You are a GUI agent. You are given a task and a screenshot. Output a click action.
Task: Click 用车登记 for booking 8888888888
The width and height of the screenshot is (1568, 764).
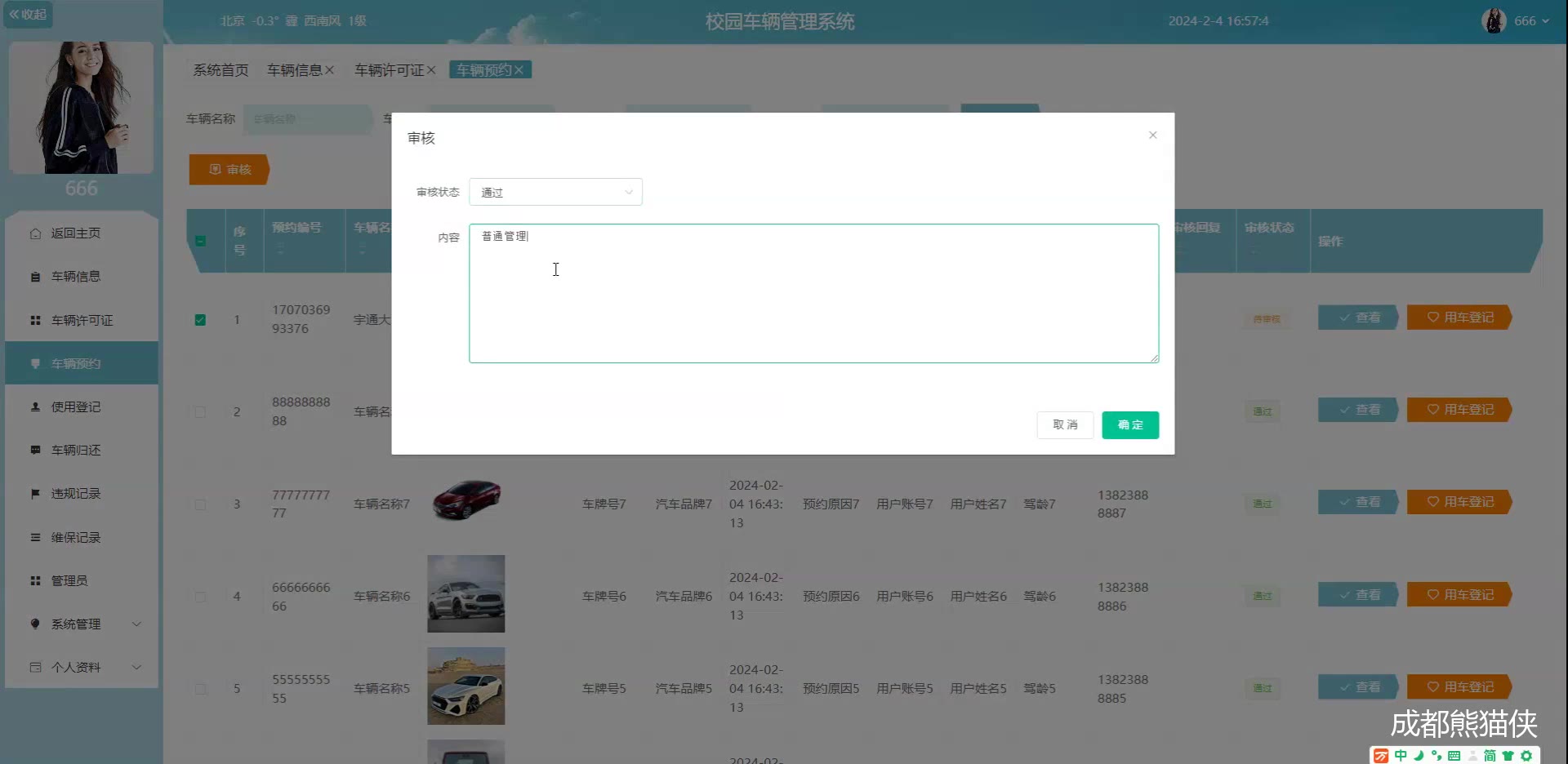tap(1459, 410)
